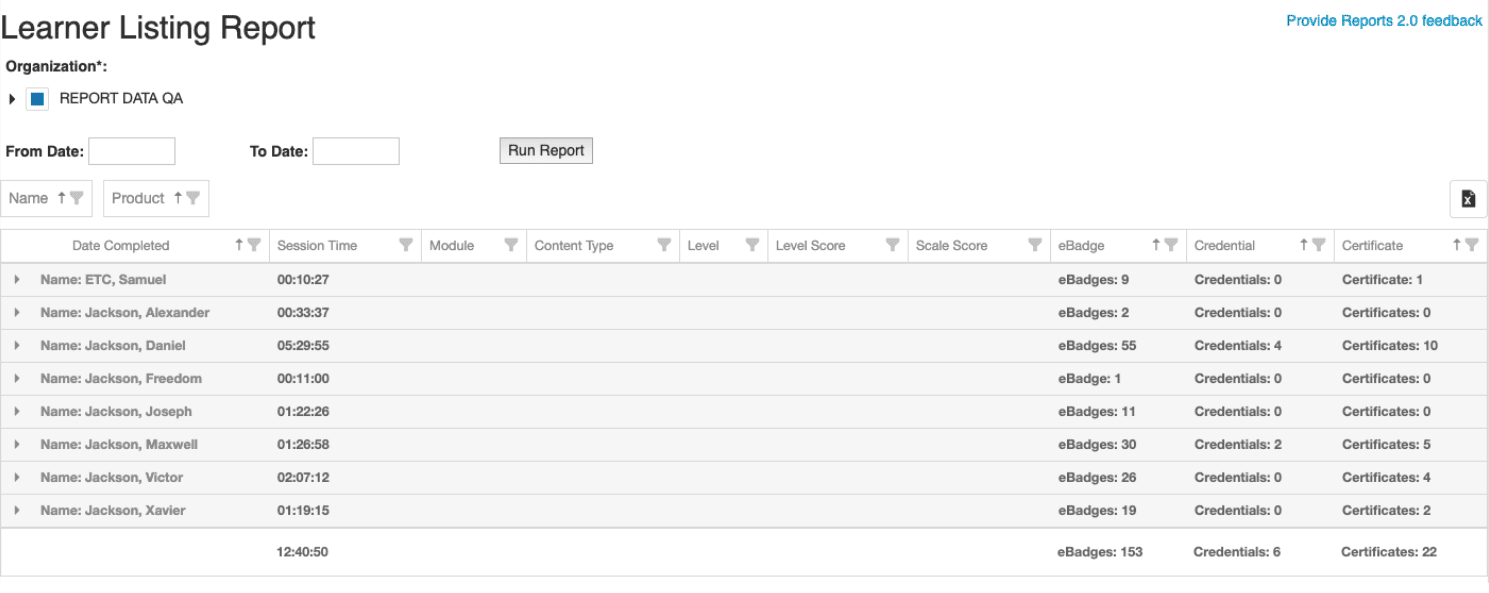Open the Module column filter icon
Viewport: 1489px width, 593px height.
511,245
